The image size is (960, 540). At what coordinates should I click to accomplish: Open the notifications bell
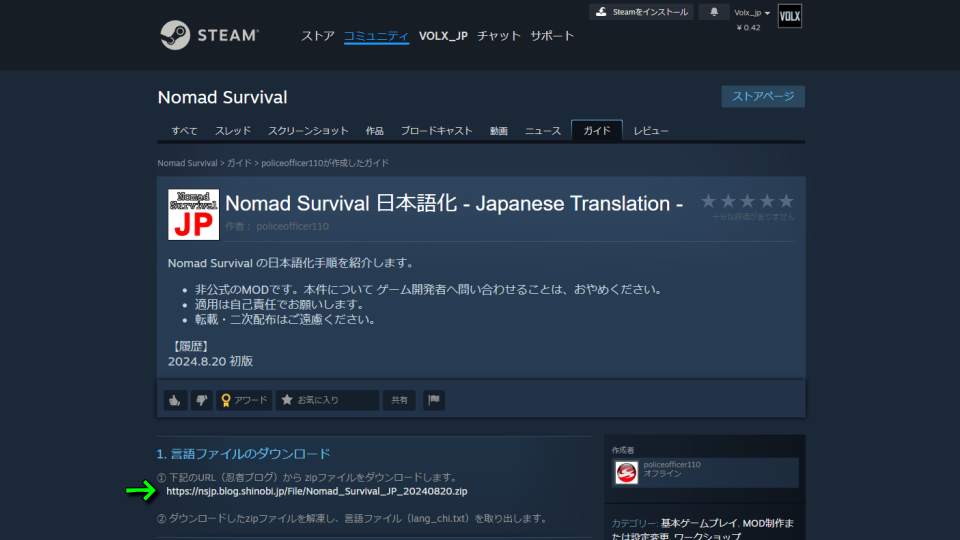click(714, 12)
